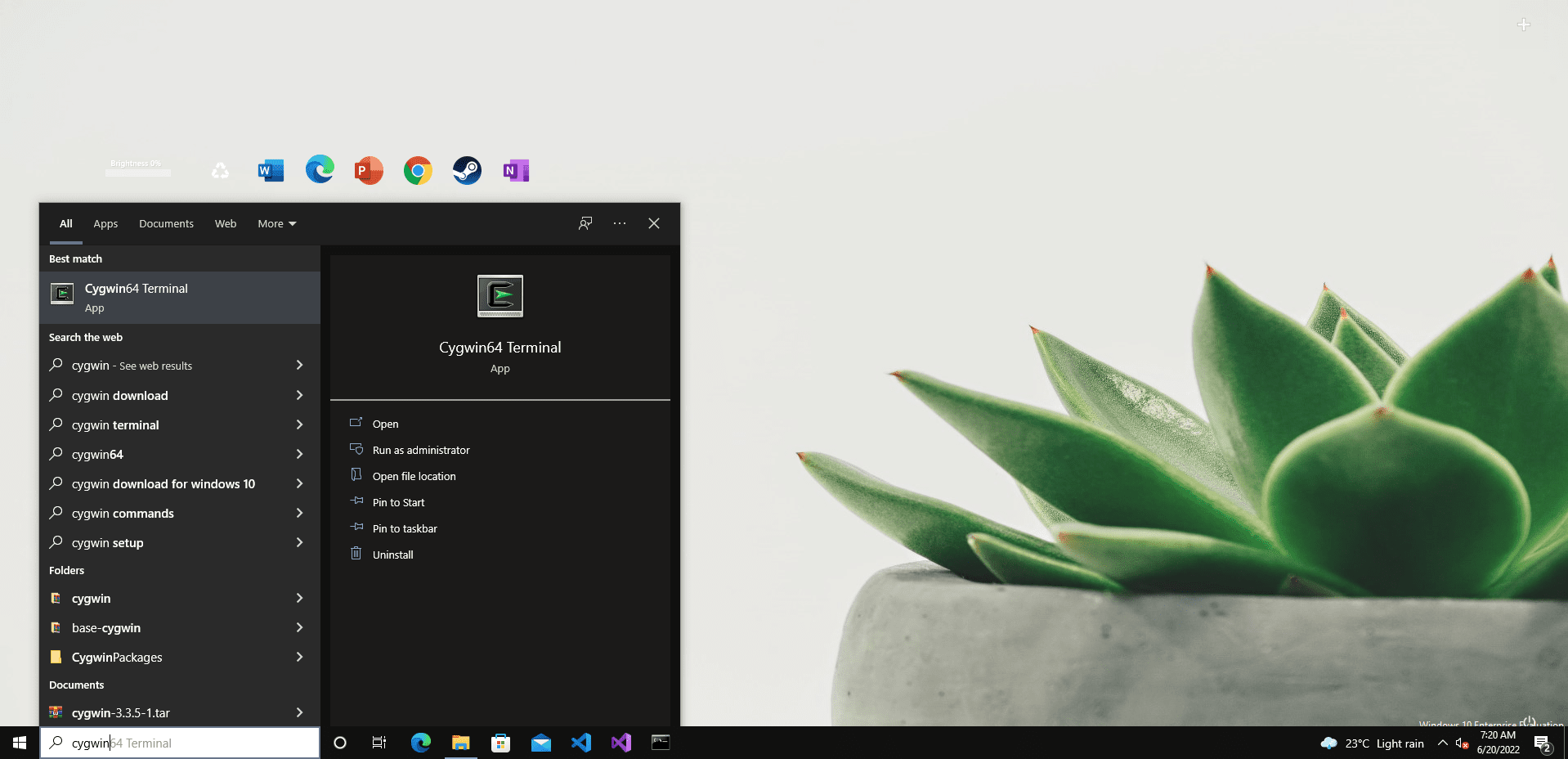Open Steam desktop icon
This screenshot has width=1568, height=759.
(x=467, y=170)
